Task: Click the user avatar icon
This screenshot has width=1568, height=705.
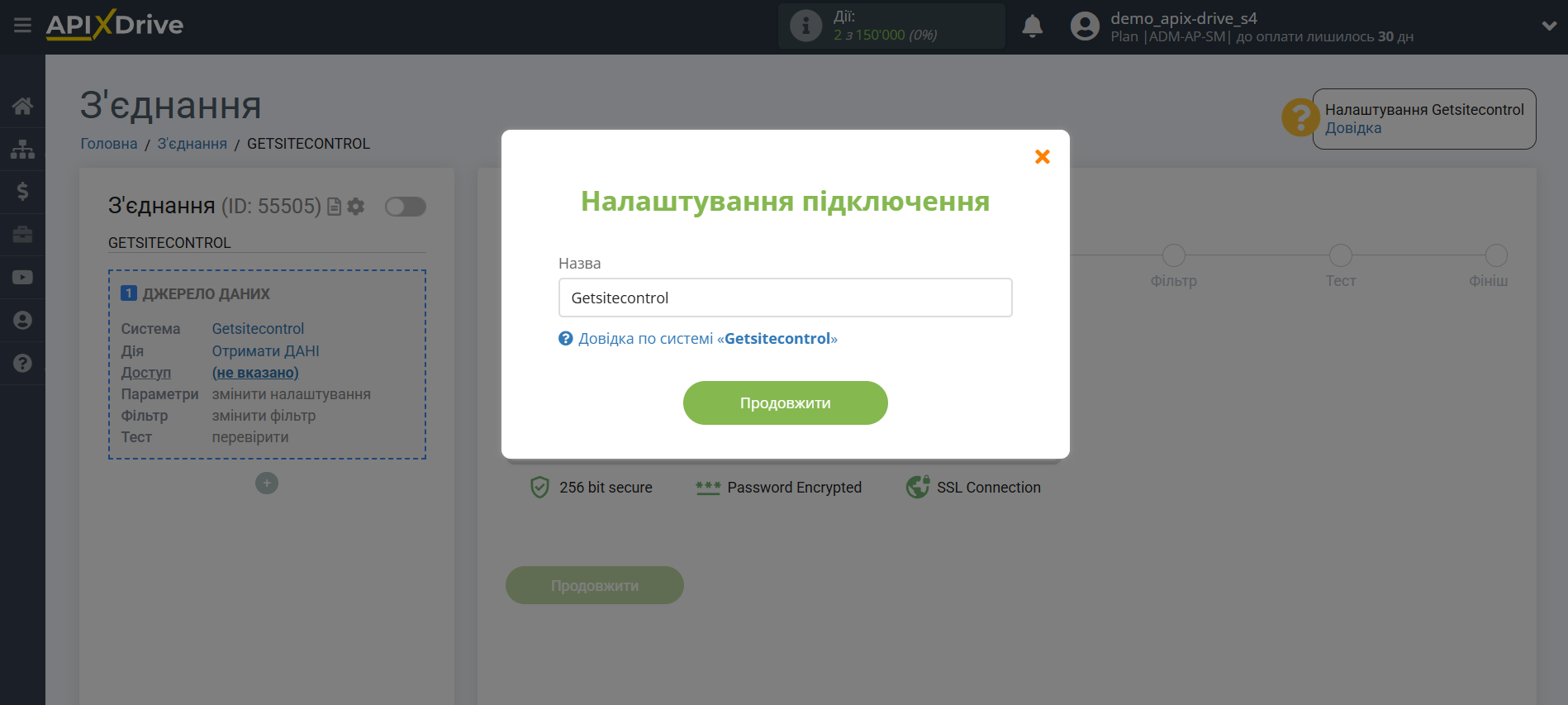Action: click(x=1085, y=26)
